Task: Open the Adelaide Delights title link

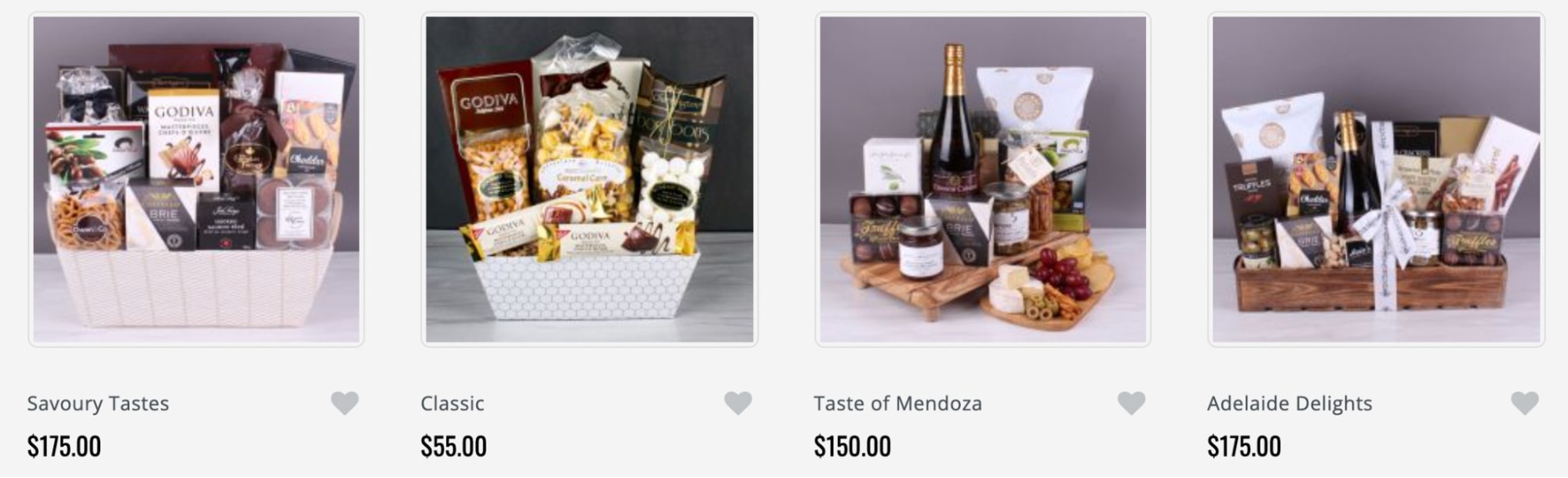Action: coord(1290,404)
